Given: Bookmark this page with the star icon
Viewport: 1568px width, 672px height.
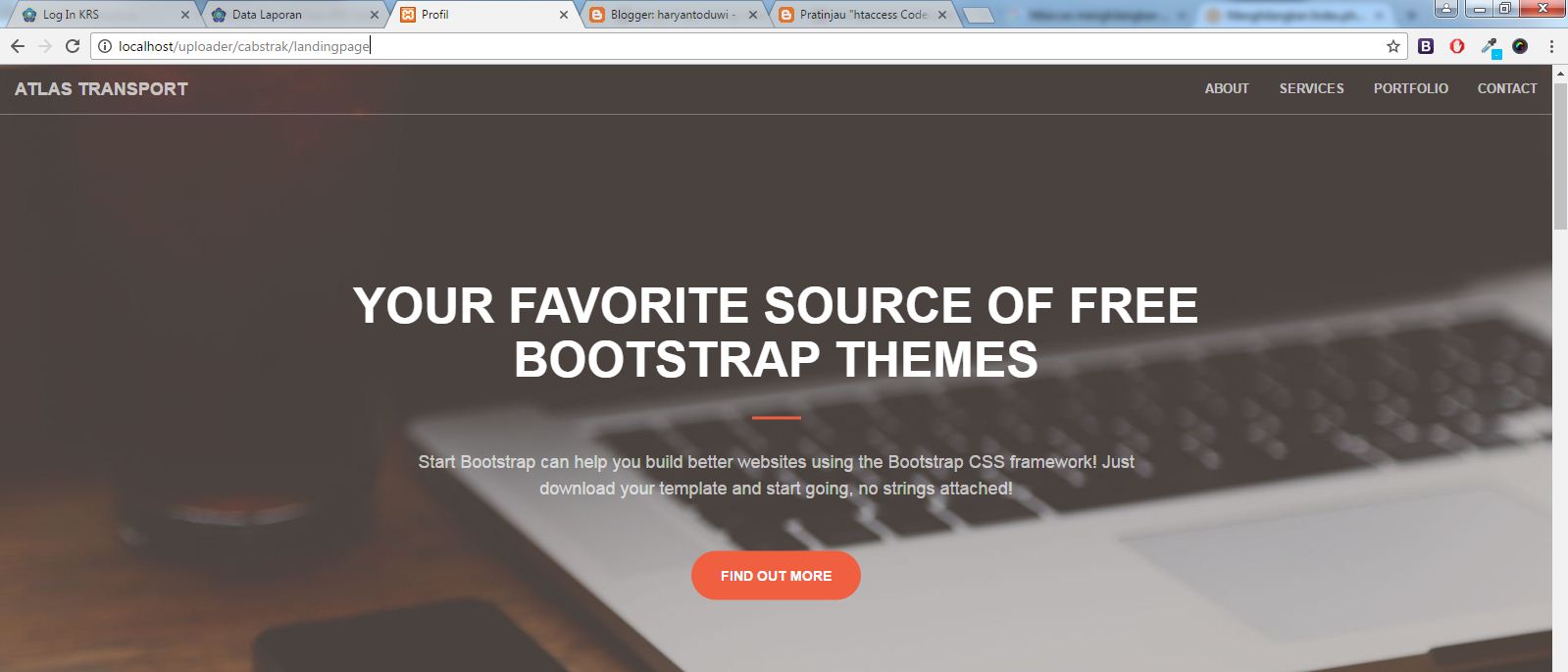Looking at the screenshot, I should pyautogui.click(x=1392, y=46).
